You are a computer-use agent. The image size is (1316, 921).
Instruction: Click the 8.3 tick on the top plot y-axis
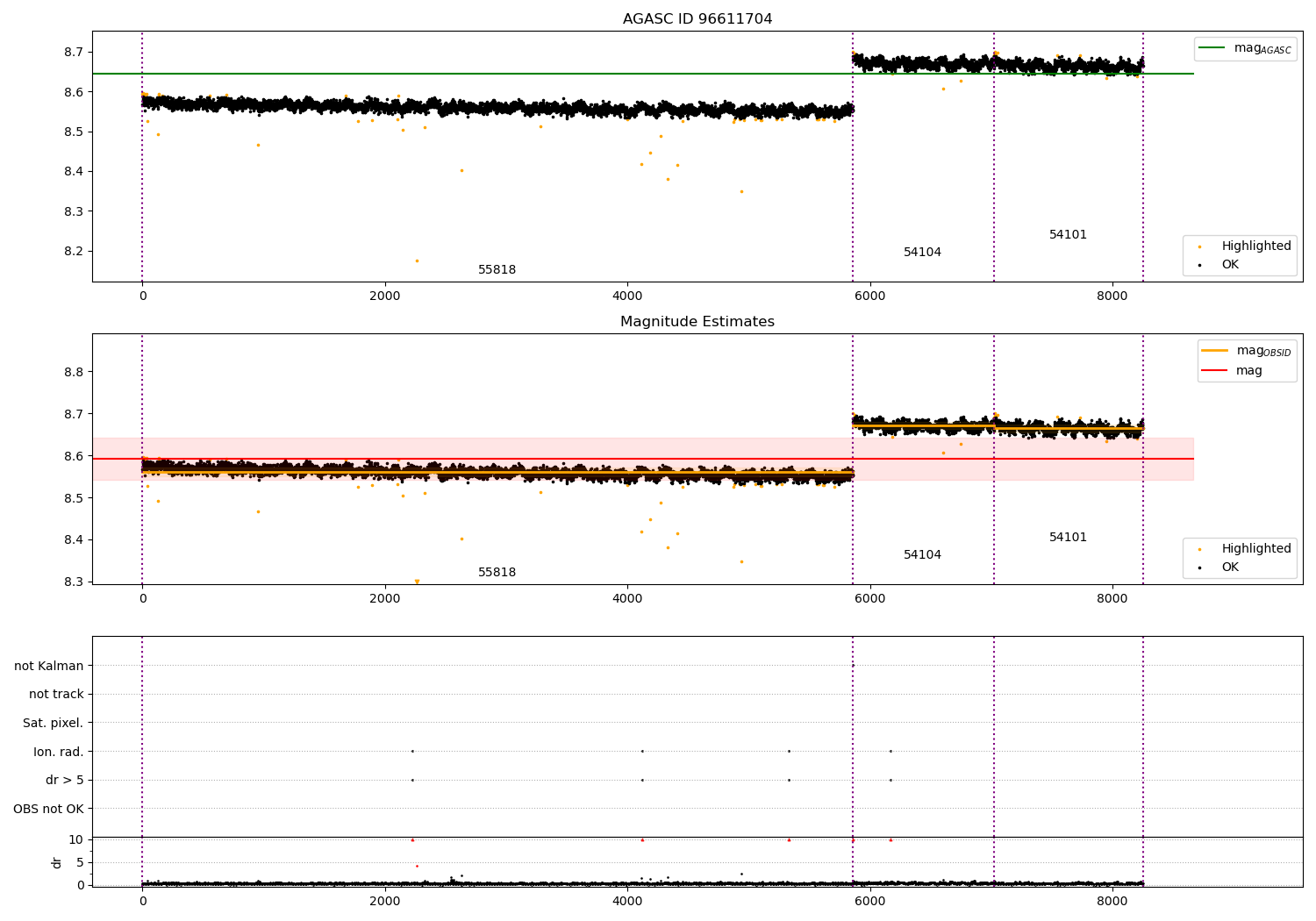[74, 211]
